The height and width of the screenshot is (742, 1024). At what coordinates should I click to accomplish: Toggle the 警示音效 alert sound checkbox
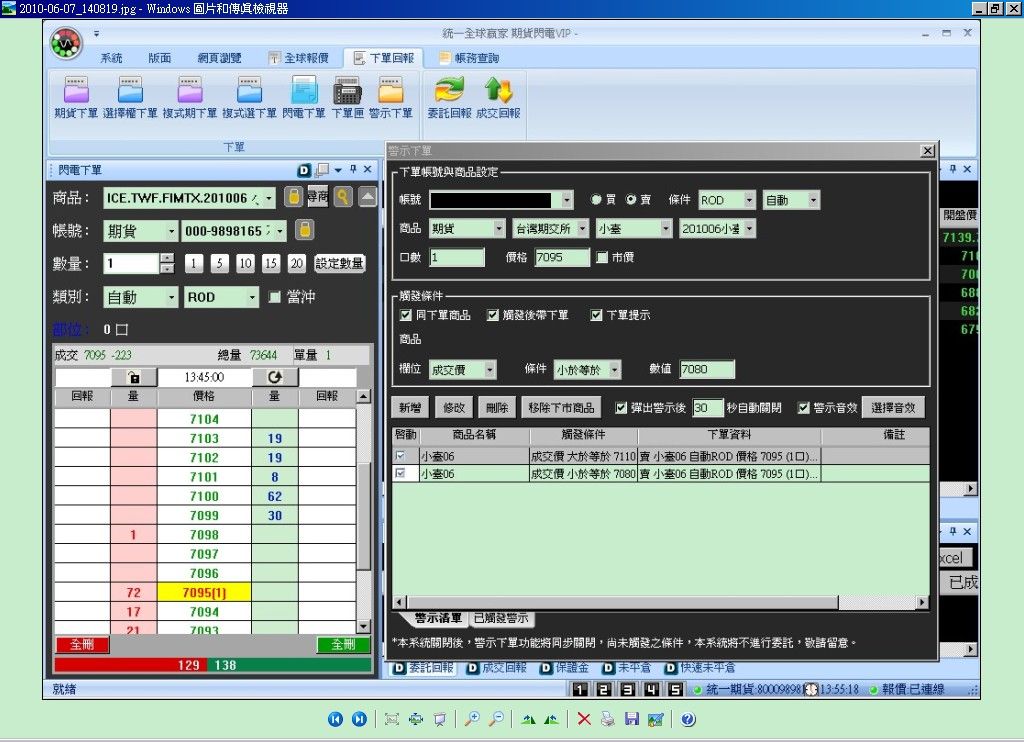[x=803, y=408]
